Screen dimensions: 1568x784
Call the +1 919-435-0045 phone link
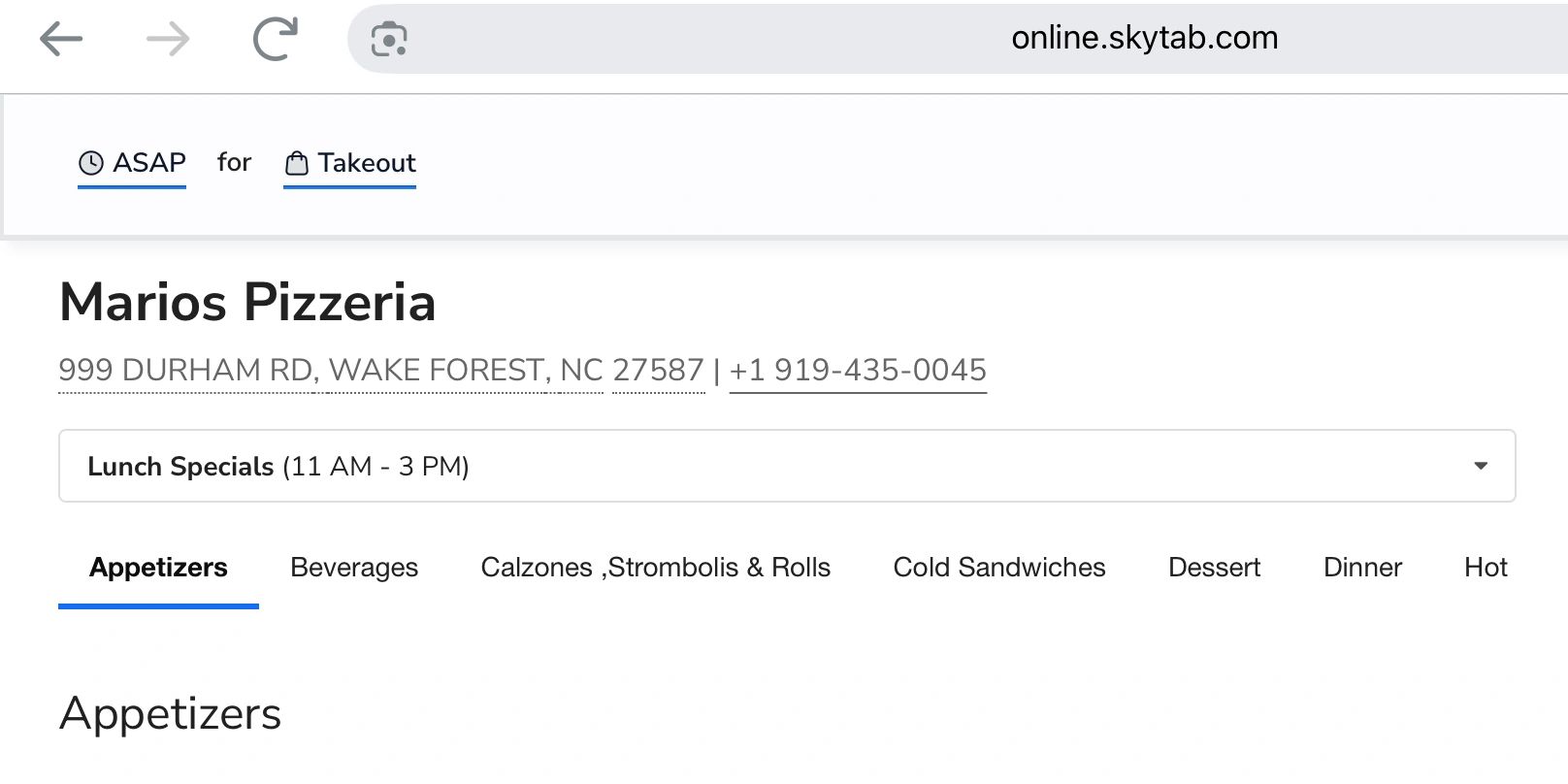point(858,370)
